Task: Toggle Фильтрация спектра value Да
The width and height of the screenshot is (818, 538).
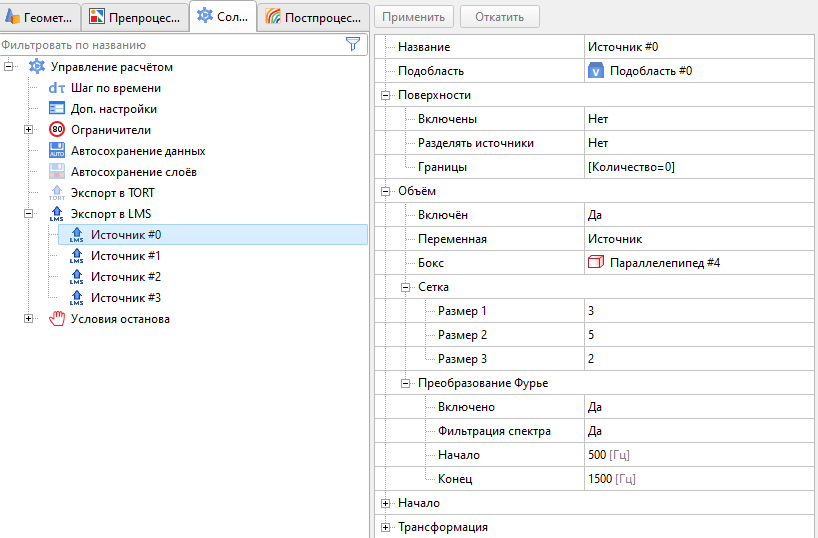Action: pos(595,431)
